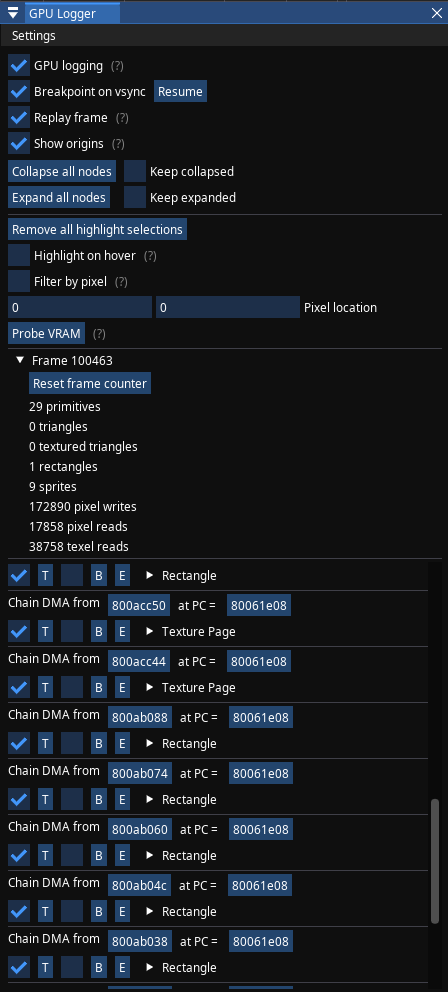The width and height of the screenshot is (448, 992).
Task: Click the (?) hint beside Replay frame
Action: tap(122, 118)
